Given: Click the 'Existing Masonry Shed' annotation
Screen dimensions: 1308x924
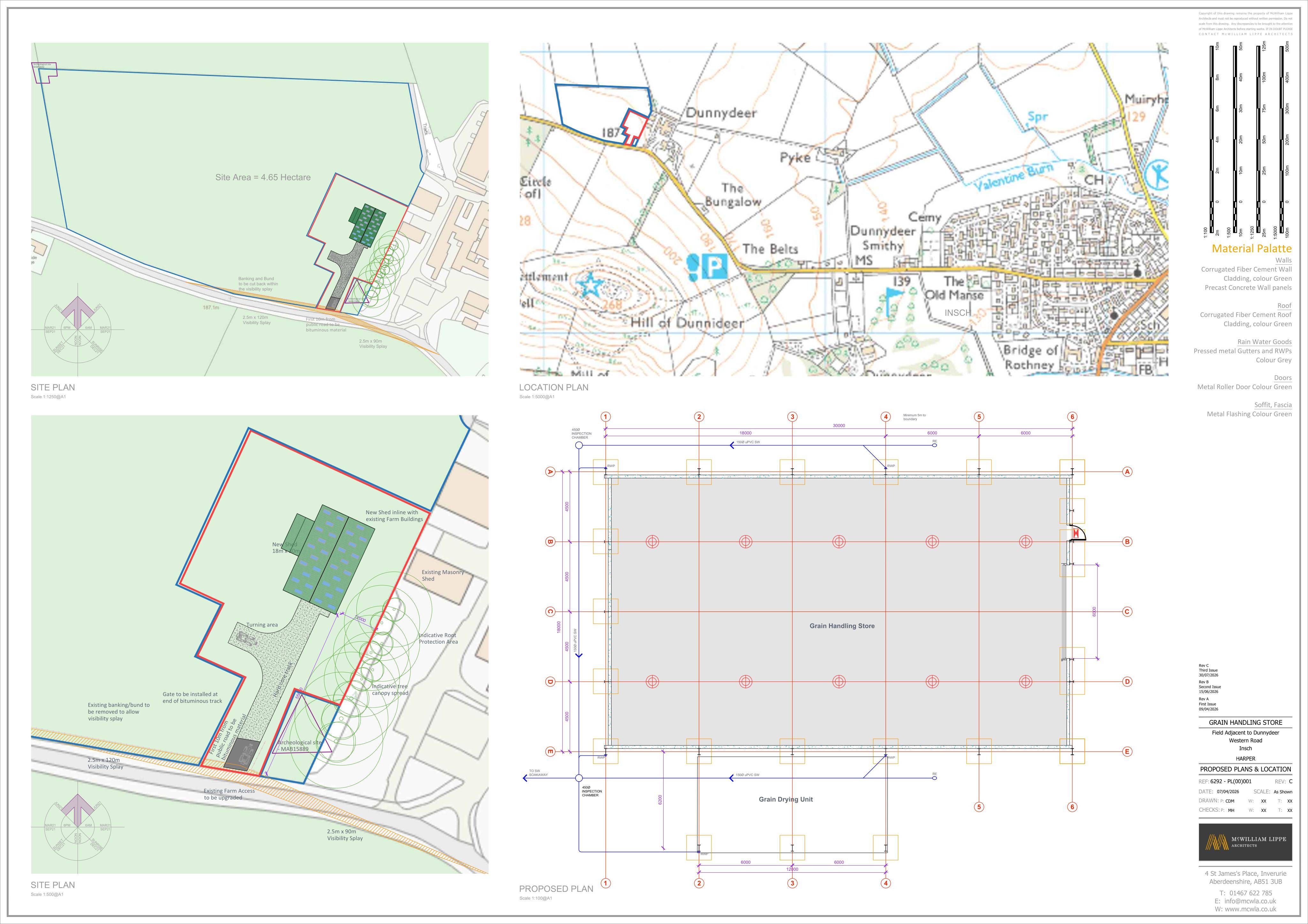Looking at the screenshot, I should pyautogui.click(x=443, y=575).
